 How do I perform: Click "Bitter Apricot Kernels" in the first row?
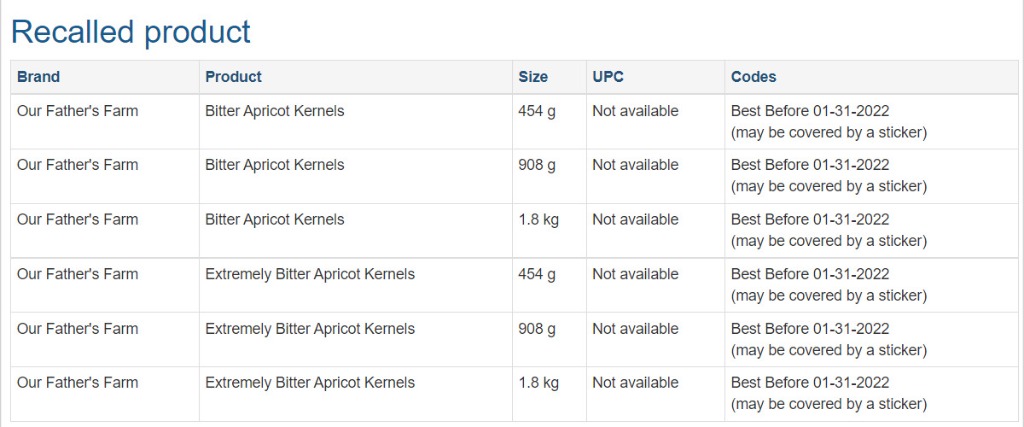(274, 111)
